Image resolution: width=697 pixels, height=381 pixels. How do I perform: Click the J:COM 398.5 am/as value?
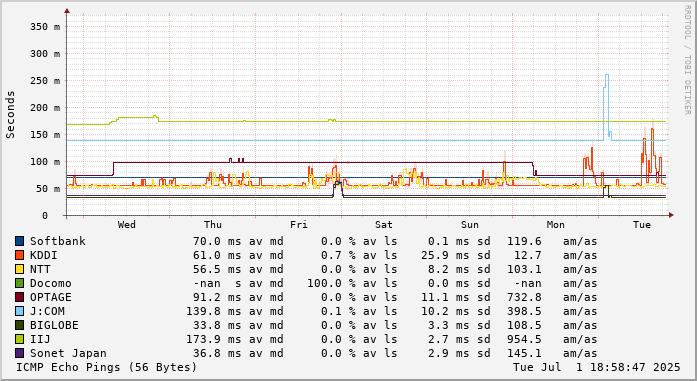tap(524, 311)
